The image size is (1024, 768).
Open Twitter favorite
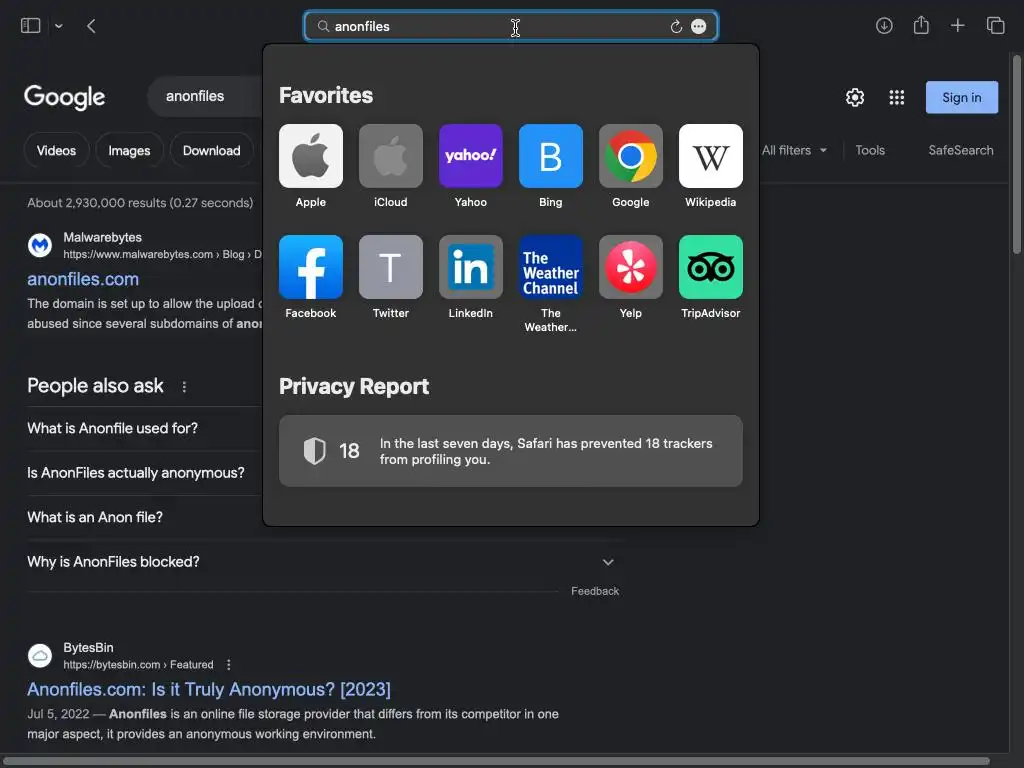coord(391,277)
